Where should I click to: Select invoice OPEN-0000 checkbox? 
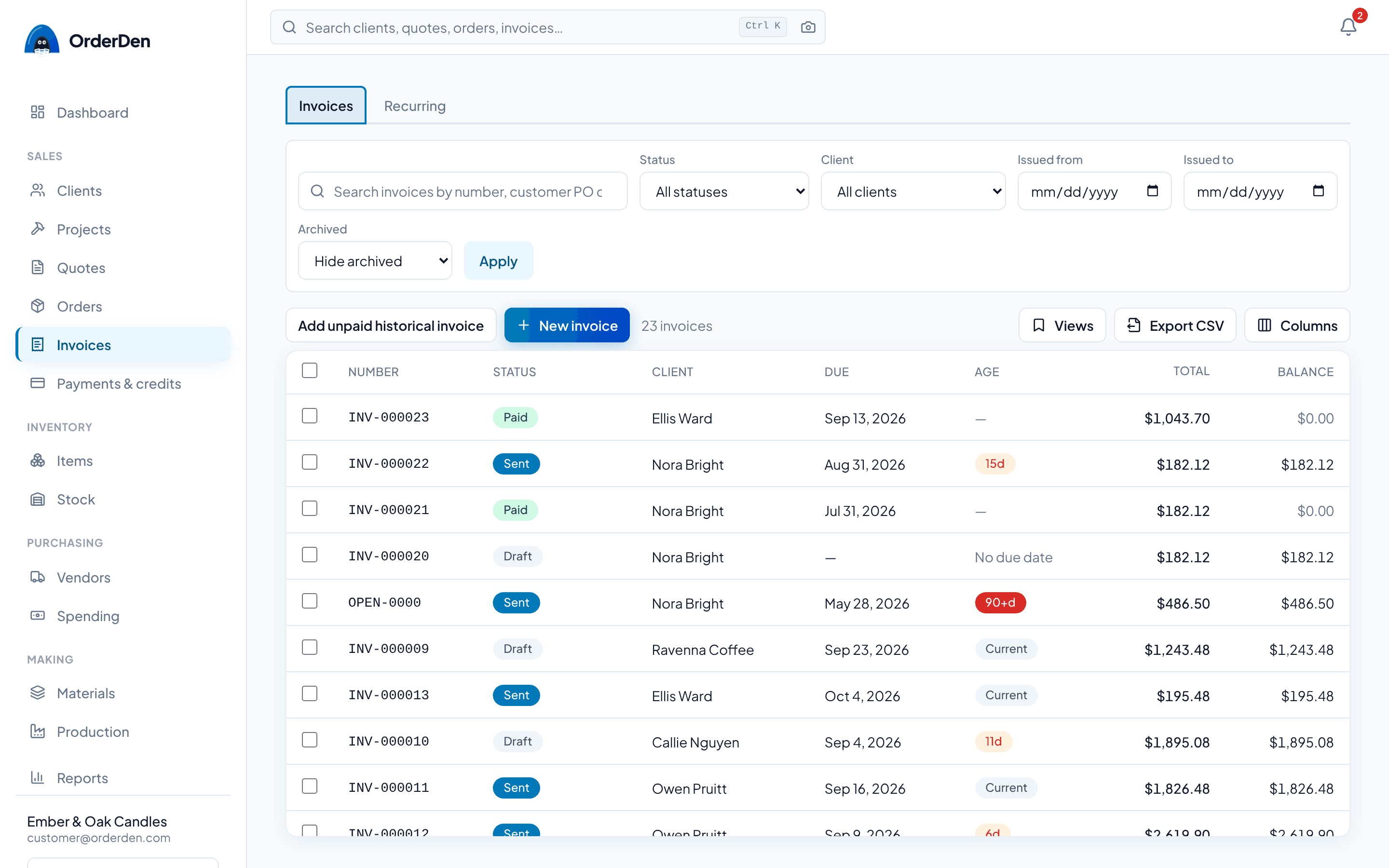[x=309, y=601]
